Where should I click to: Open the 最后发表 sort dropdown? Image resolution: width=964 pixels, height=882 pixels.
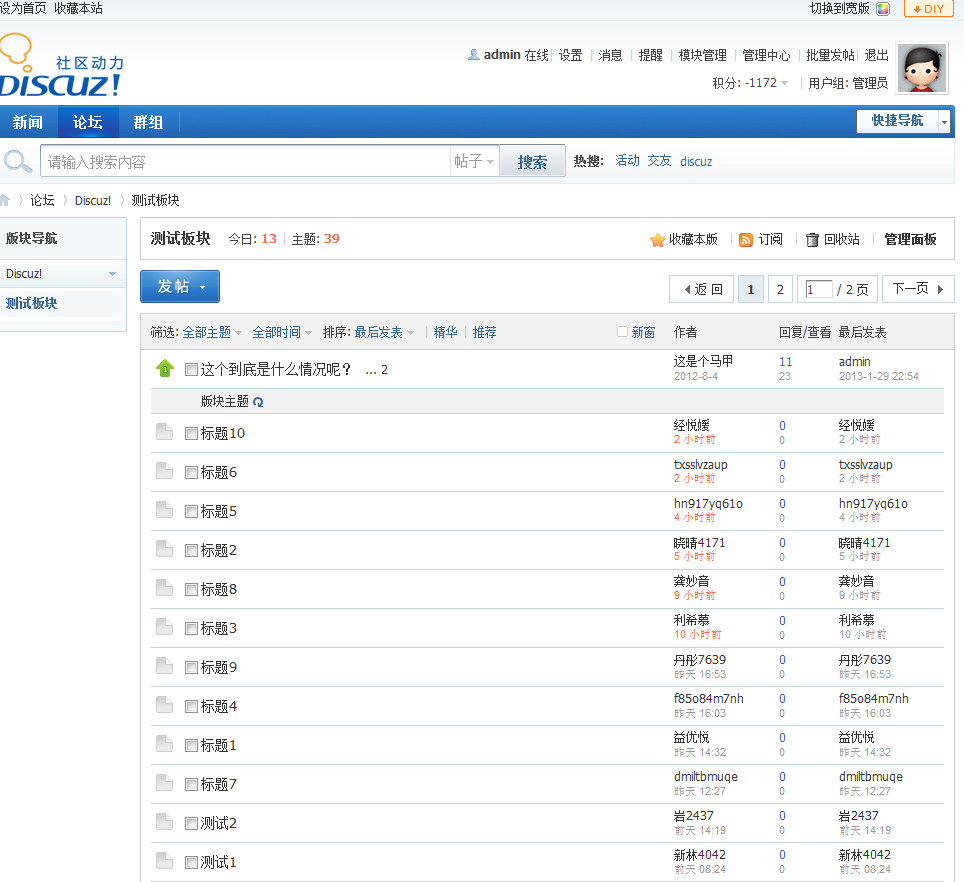point(384,333)
